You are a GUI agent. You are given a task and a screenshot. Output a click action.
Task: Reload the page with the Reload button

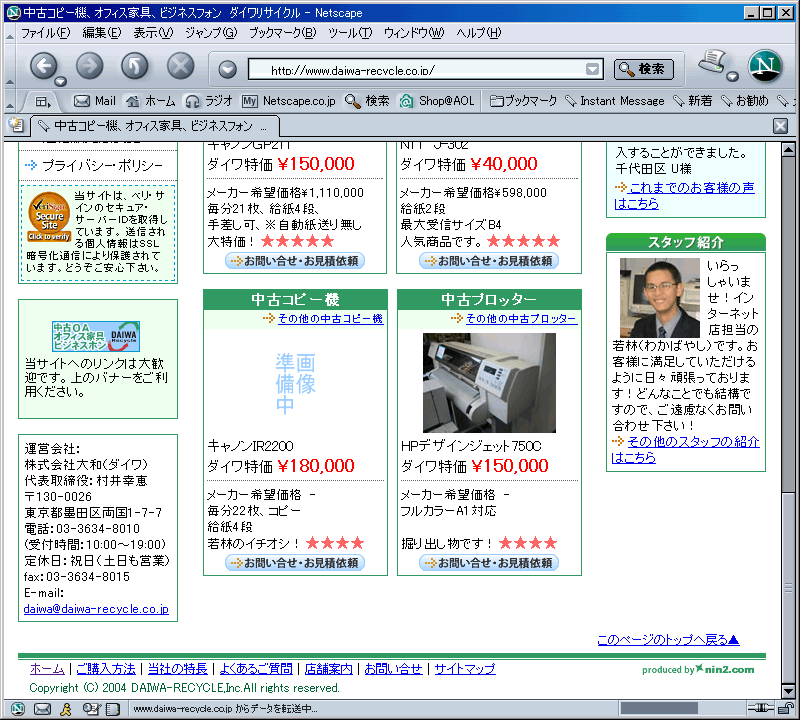click(135, 66)
